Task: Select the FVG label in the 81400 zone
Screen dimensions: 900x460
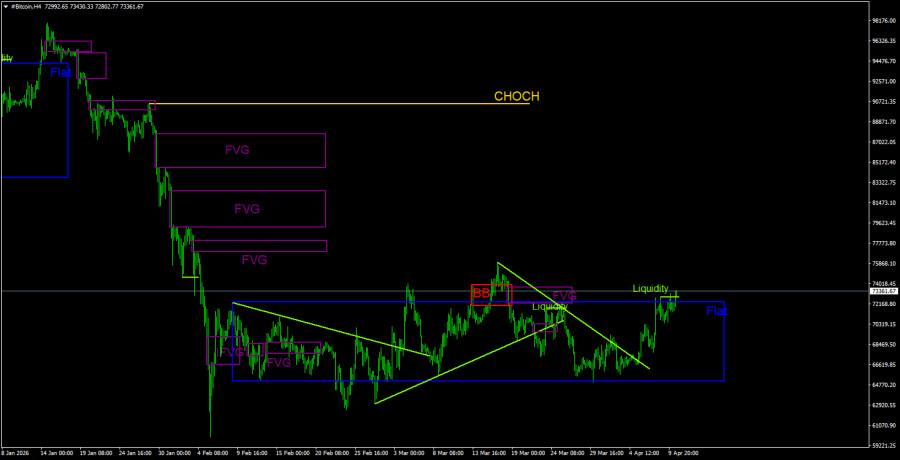Action: pyautogui.click(x=247, y=209)
